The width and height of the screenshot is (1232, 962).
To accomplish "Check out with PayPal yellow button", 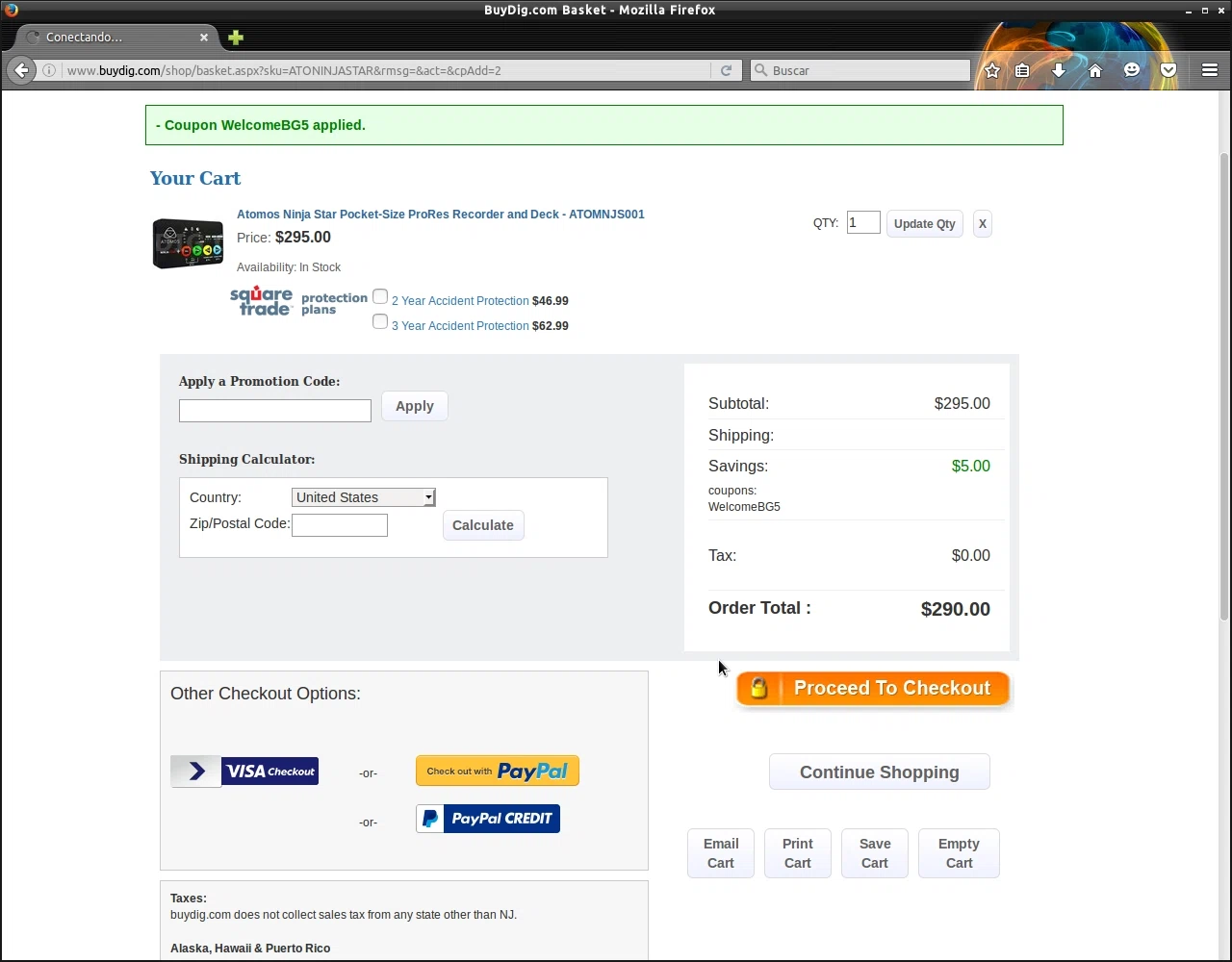I will click(498, 771).
